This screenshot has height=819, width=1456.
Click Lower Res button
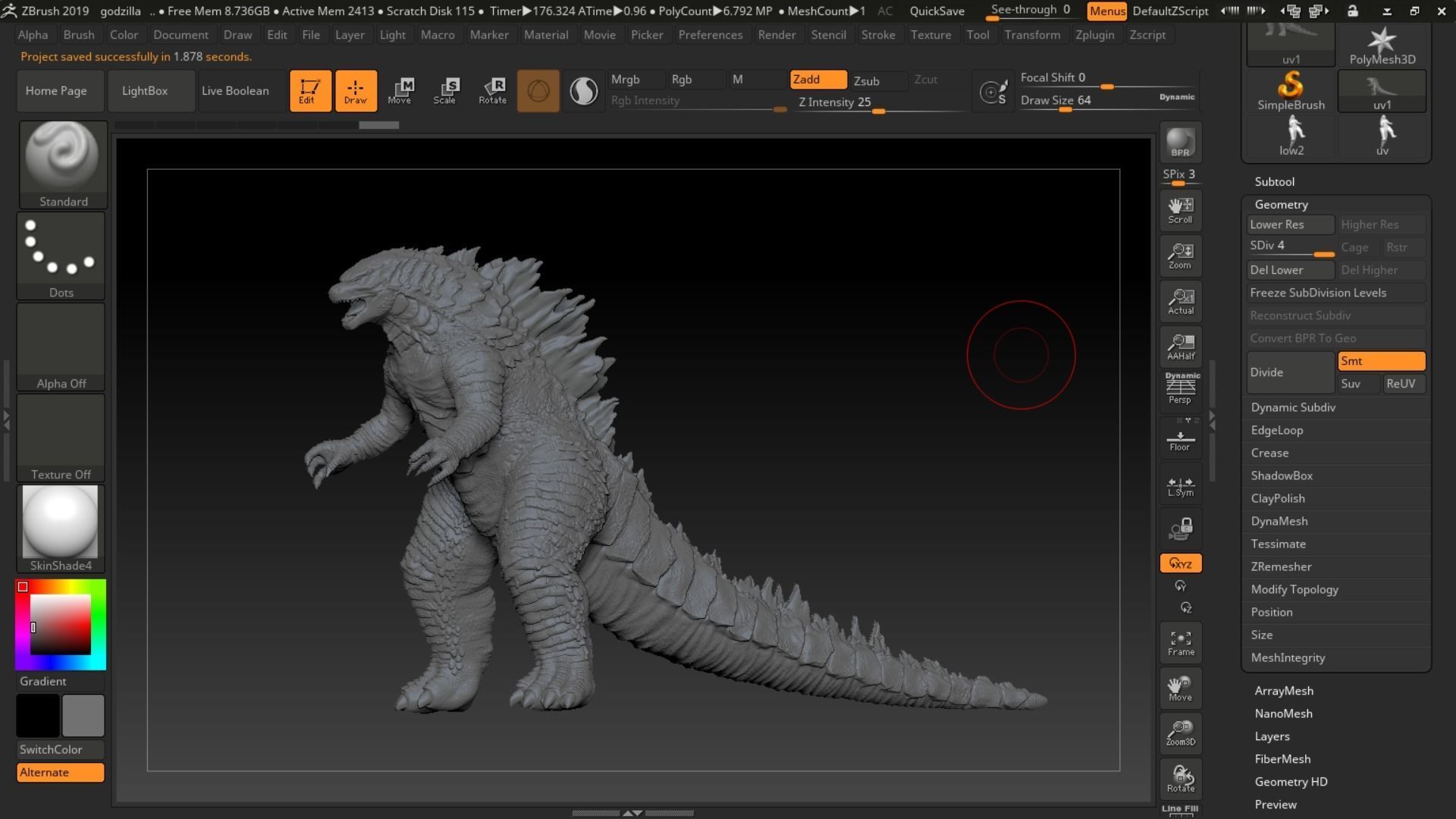1291,224
